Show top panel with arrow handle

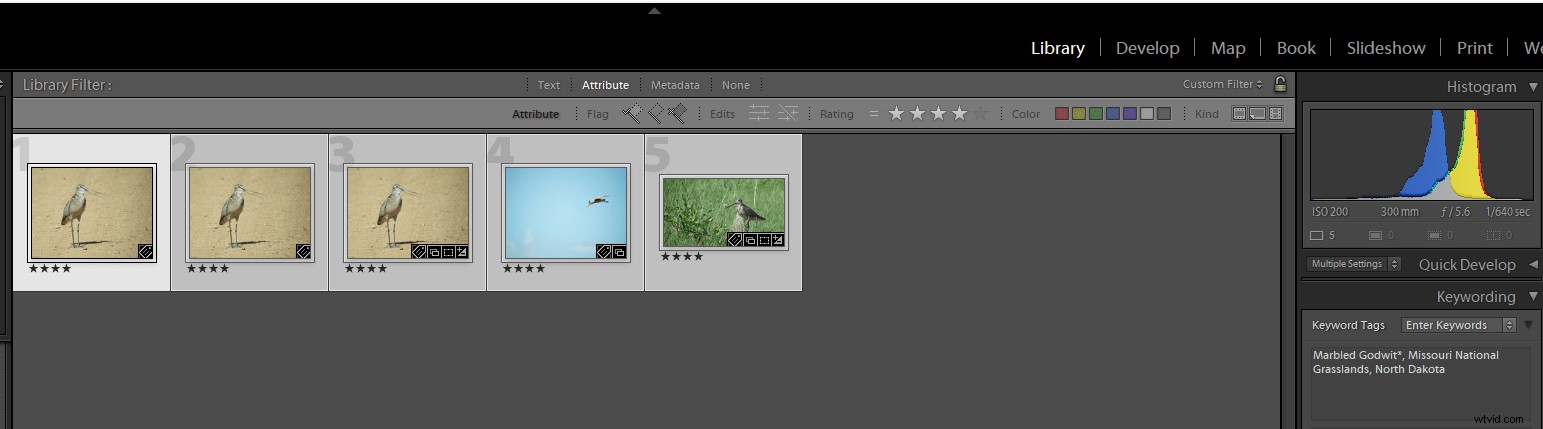[x=654, y=11]
